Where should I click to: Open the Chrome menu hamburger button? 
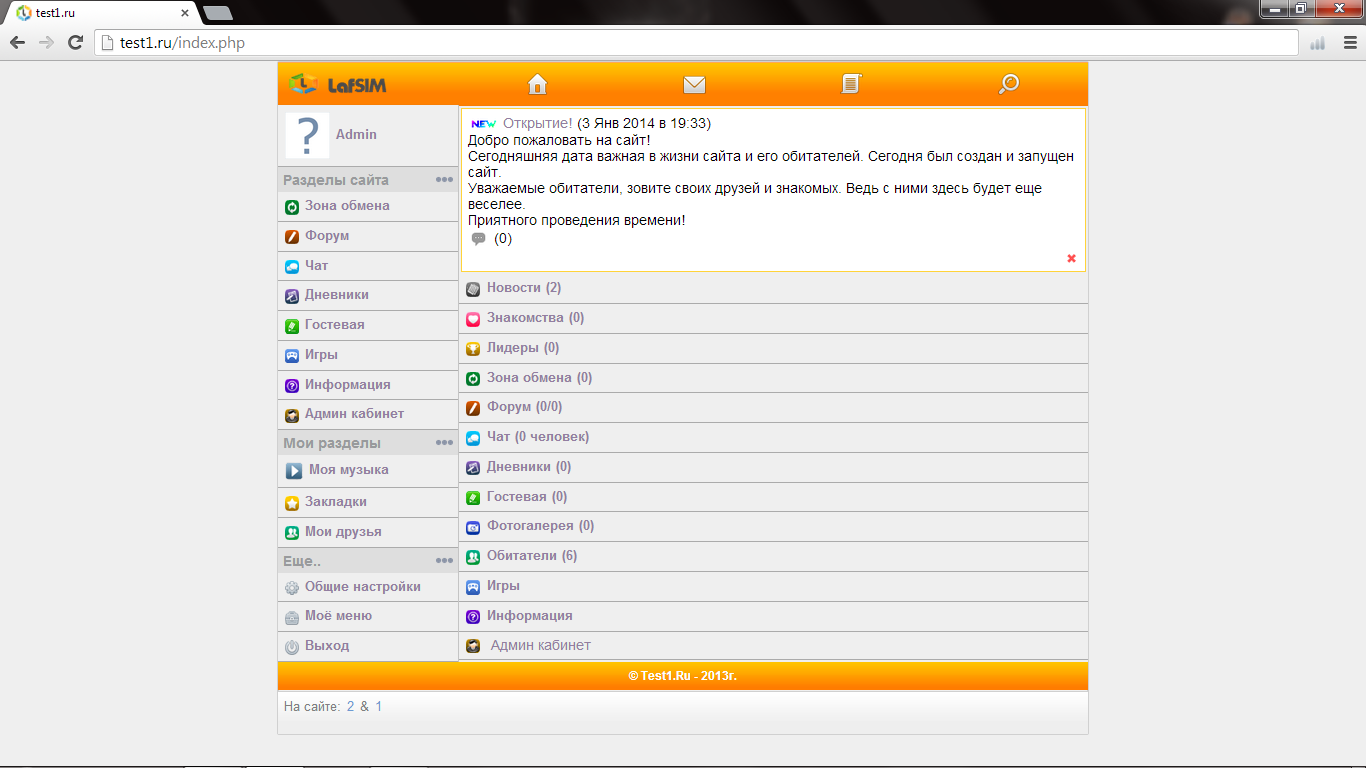(x=1349, y=43)
